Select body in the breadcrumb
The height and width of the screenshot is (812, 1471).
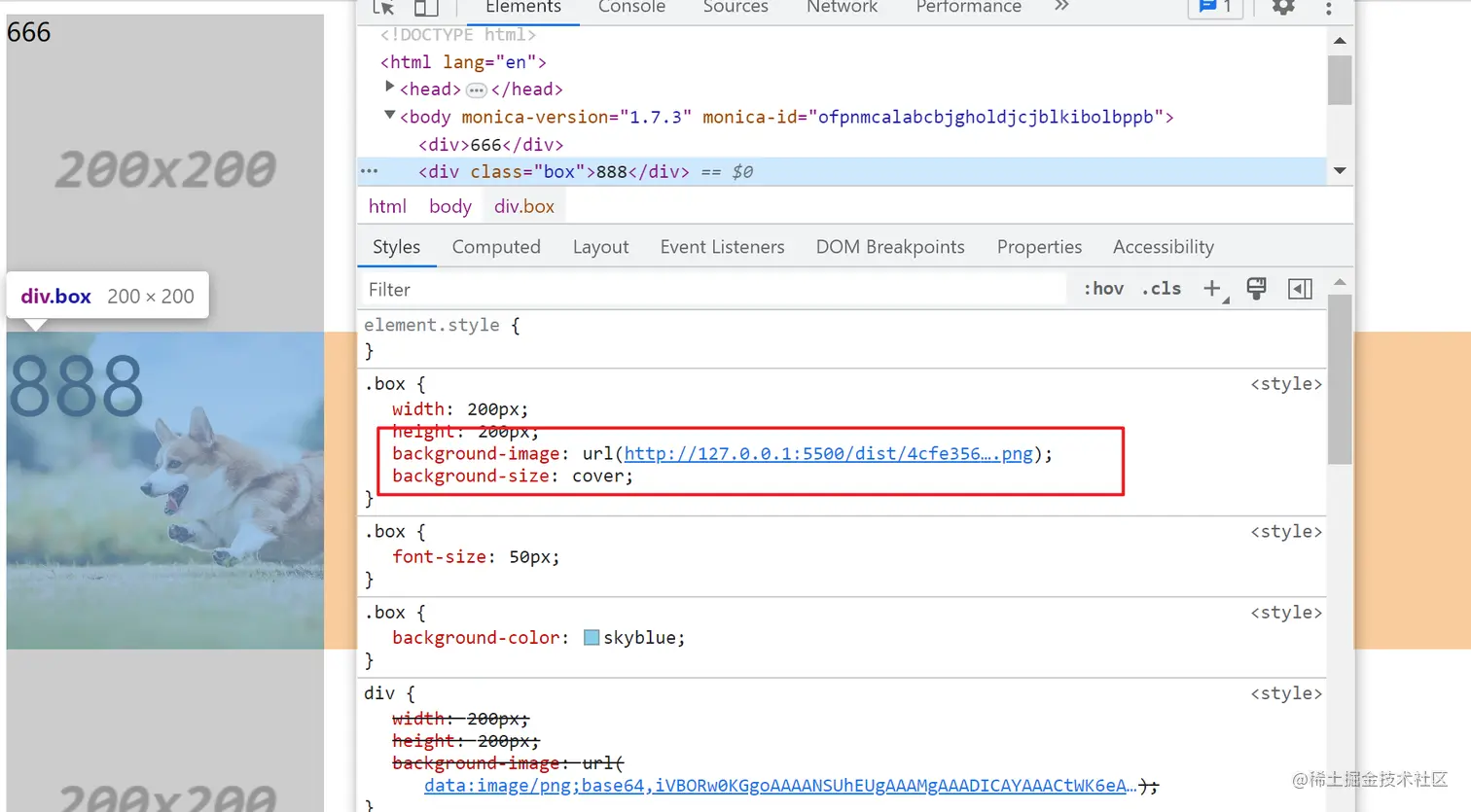coord(450,206)
